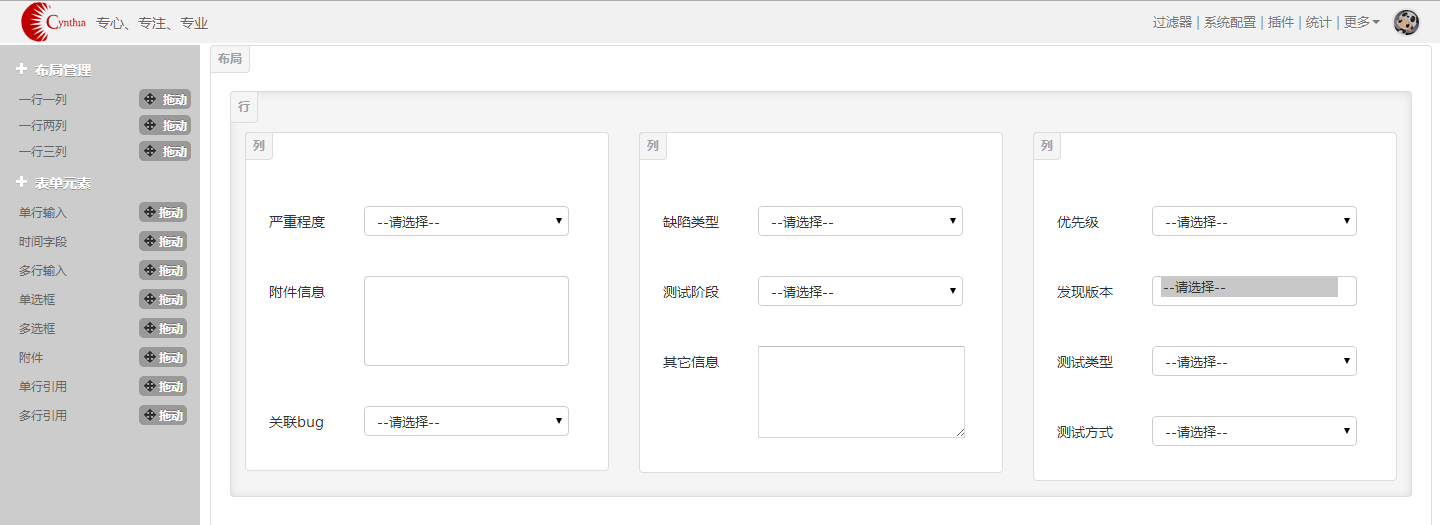Expand the 优先级 select box

coord(1254,221)
